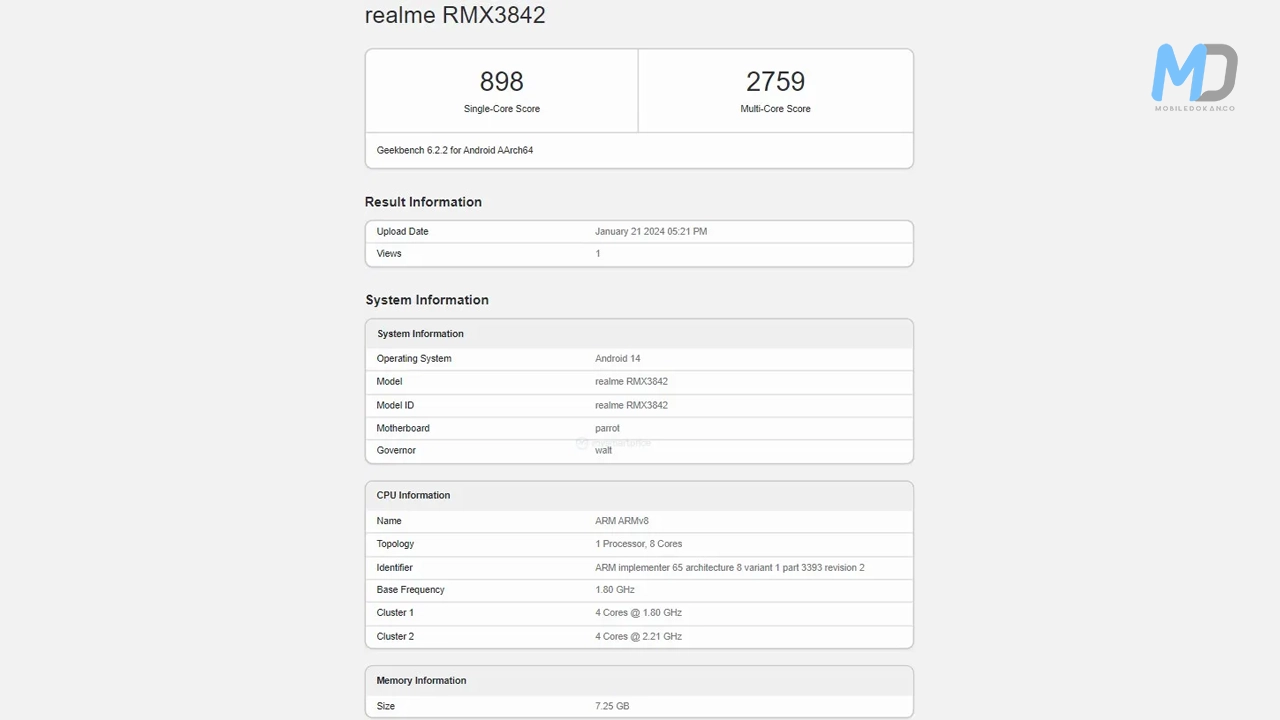The width and height of the screenshot is (1280, 720).
Task: Select the 898 Single-Core Score
Action: (501, 82)
